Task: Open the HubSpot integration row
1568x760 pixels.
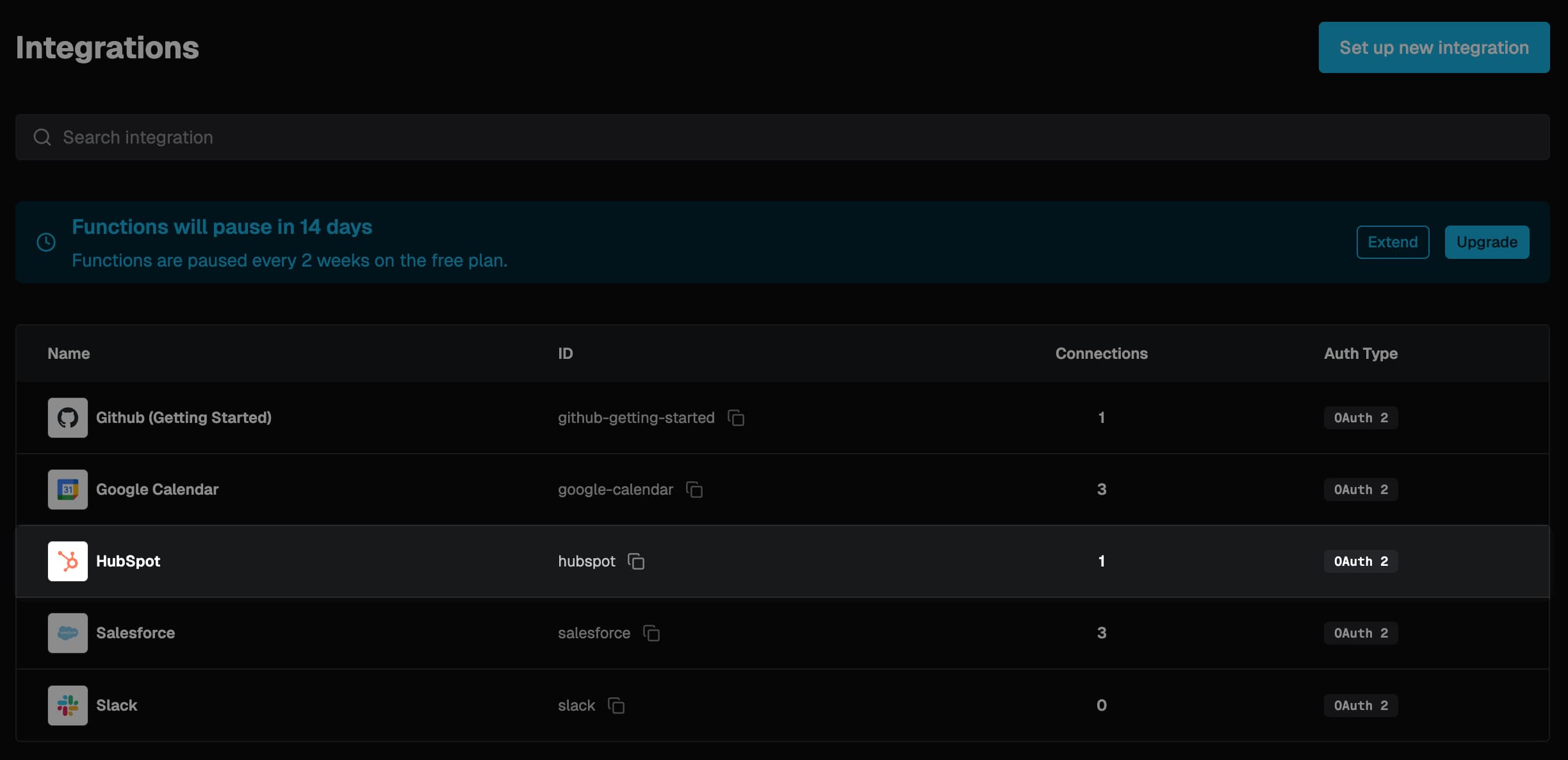Action: [x=783, y=561]
